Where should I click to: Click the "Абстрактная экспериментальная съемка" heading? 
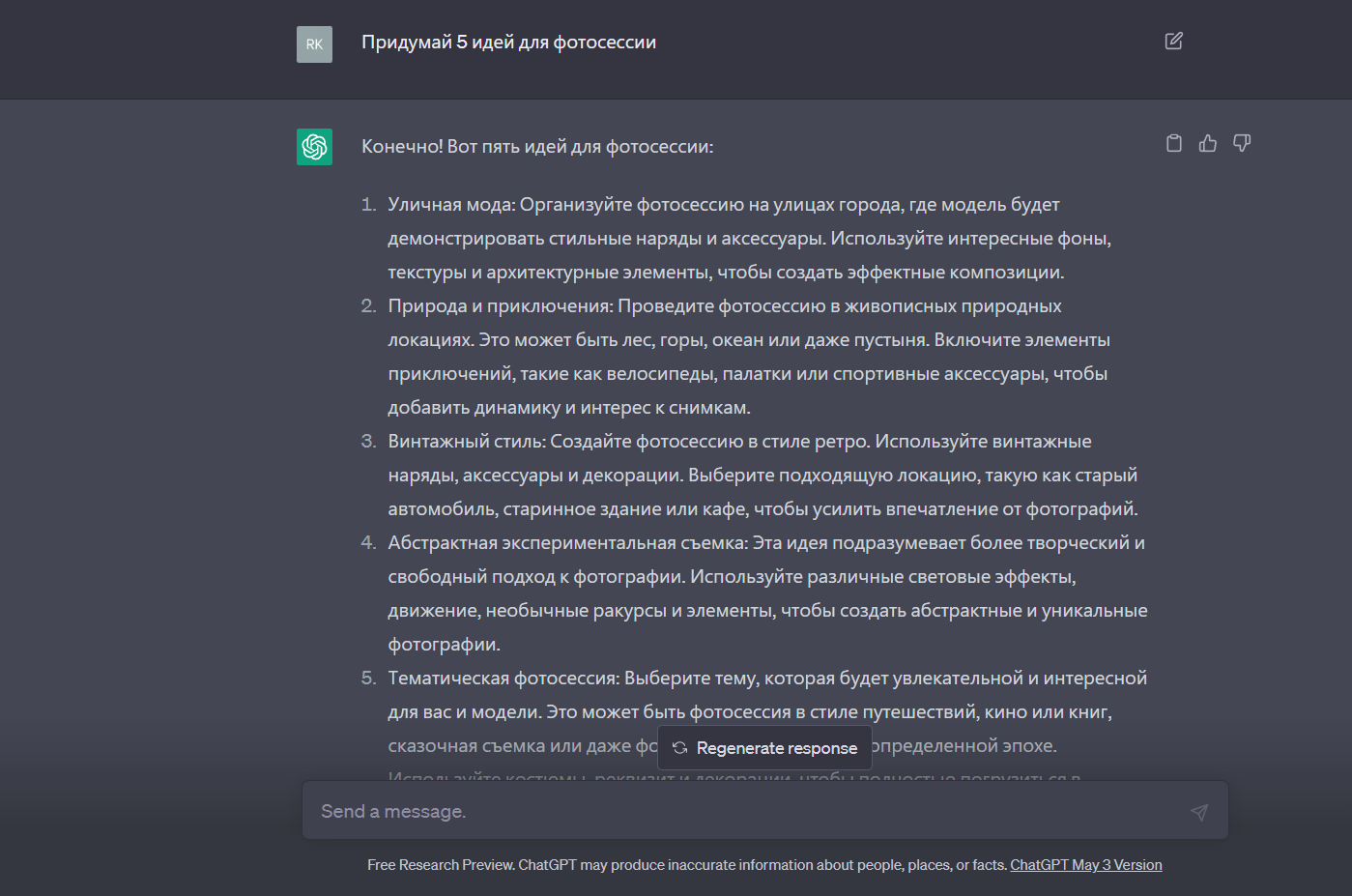tap(567, 543)
